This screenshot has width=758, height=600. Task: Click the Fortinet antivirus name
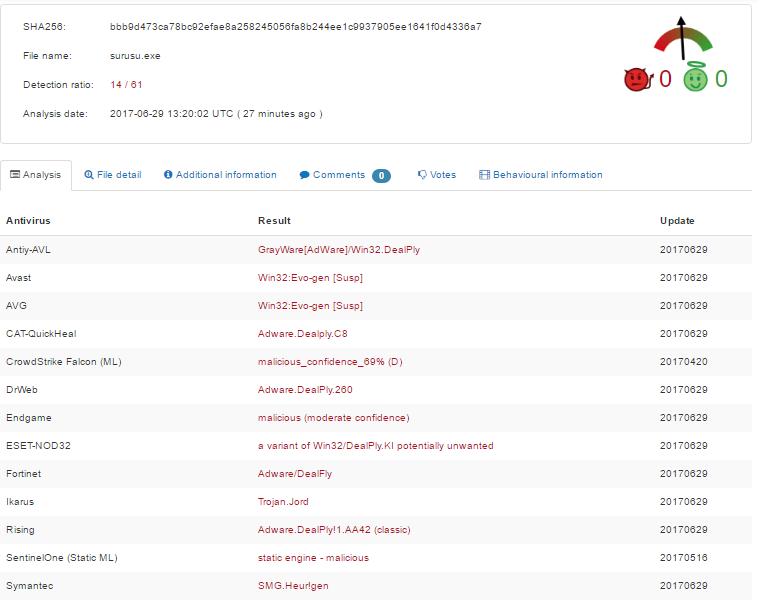tap(23, 474)
